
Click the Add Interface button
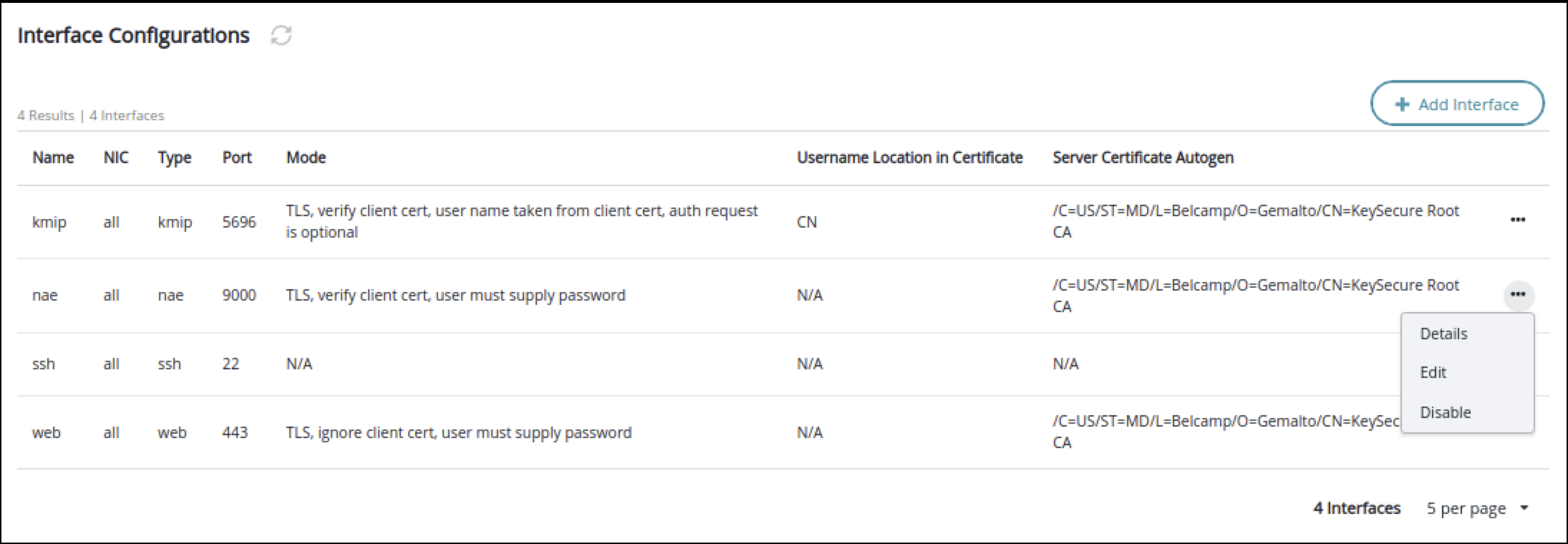coord(1457,105)
